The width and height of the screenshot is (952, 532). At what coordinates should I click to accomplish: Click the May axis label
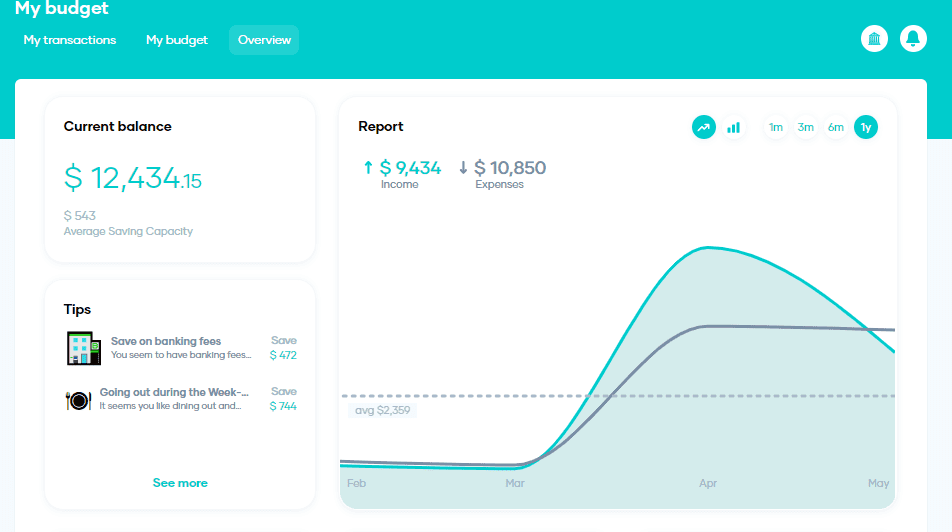click(879, 483)
